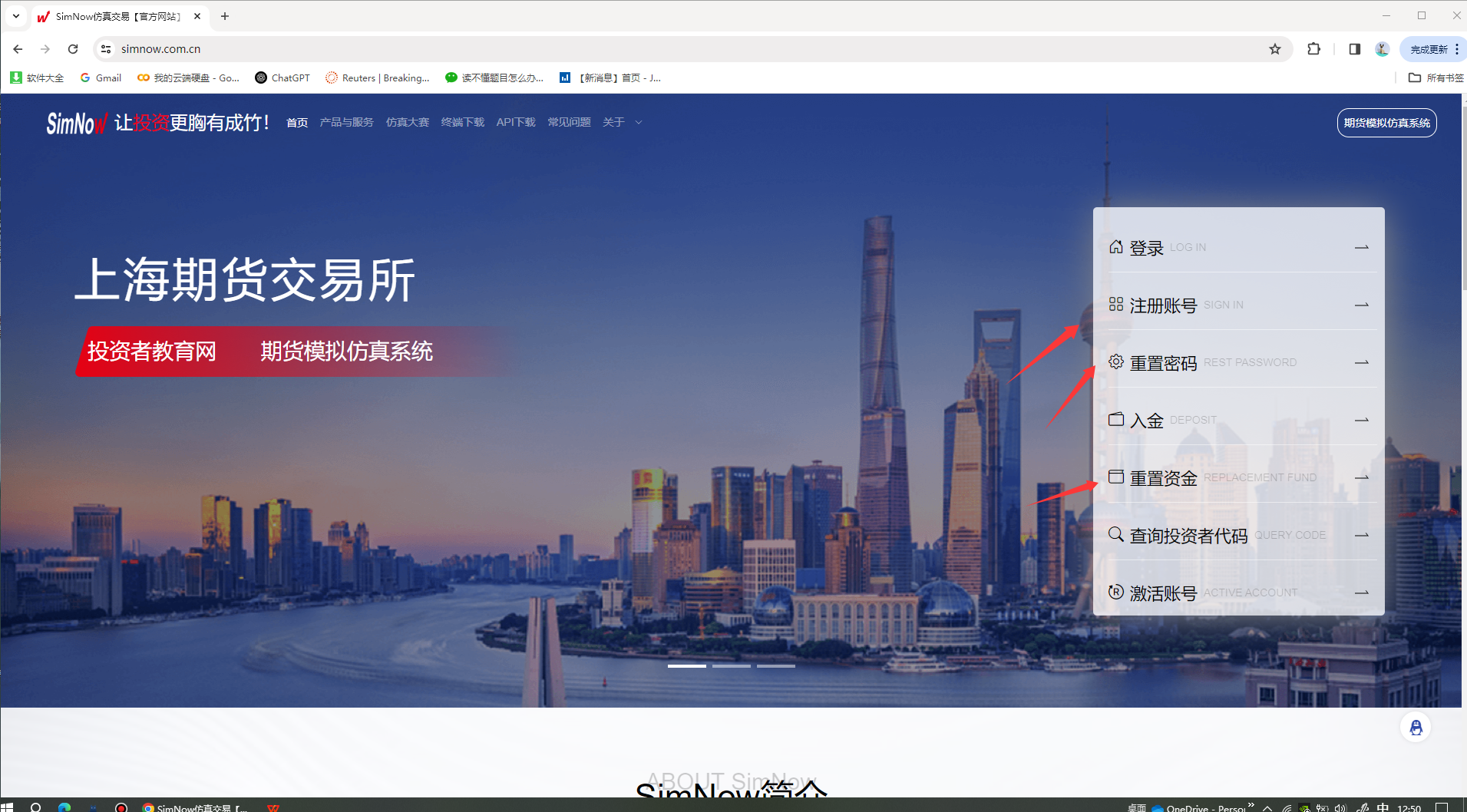The height and width of the screenshot is (812, 1467).
Task: Open the 所有书签 bookmarks dropdown
Action: (1436, 78)
